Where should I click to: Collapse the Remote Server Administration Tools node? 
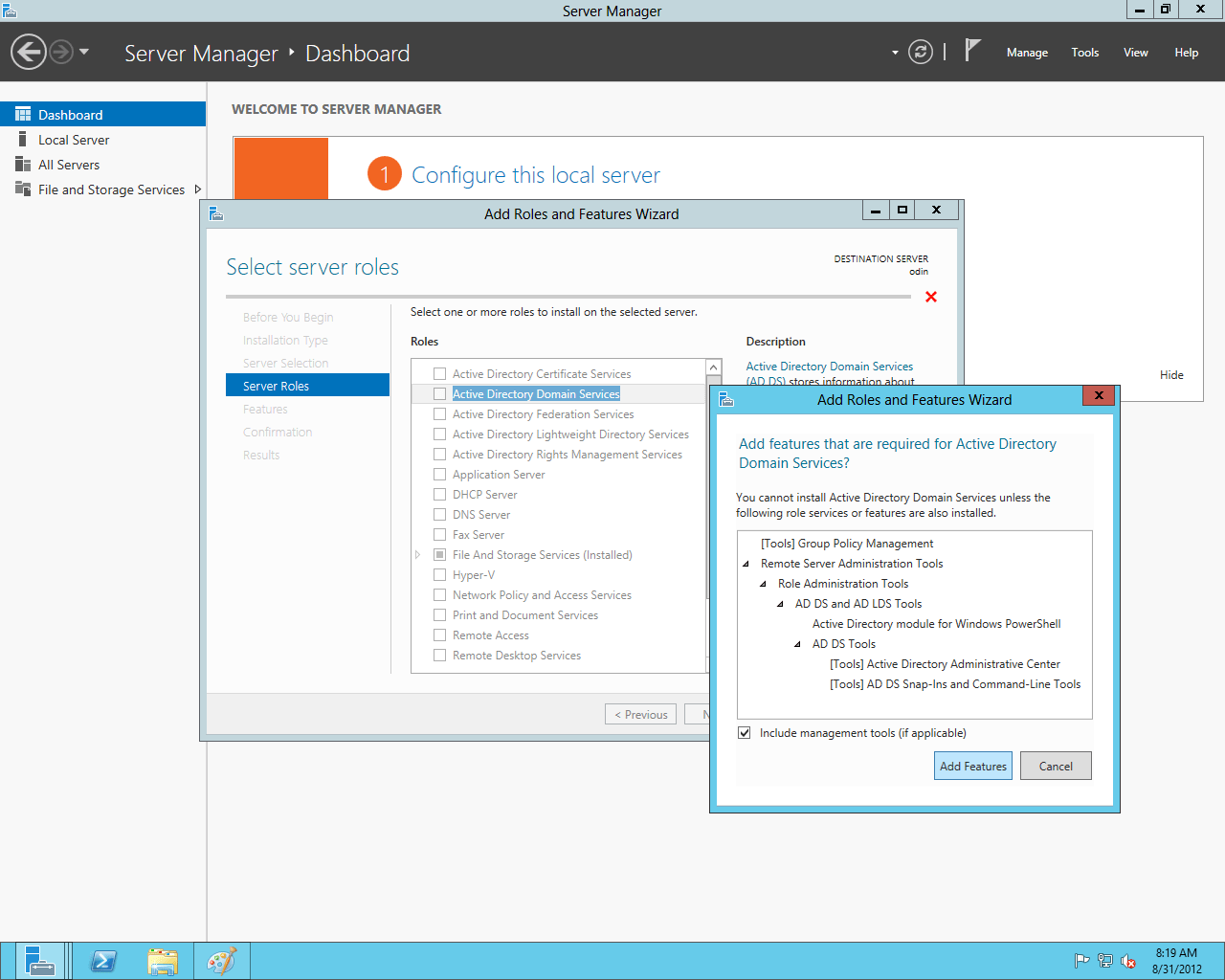point(747,563)
